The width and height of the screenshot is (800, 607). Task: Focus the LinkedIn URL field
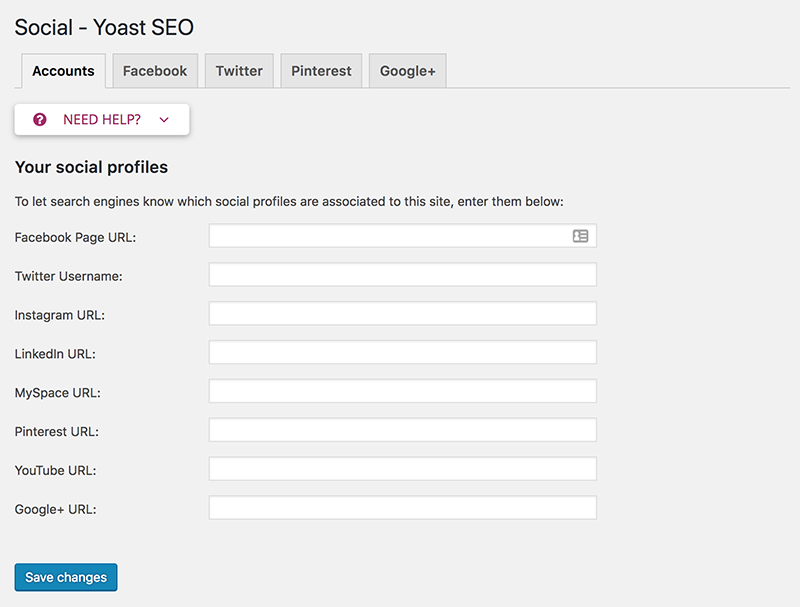(403, 352)
